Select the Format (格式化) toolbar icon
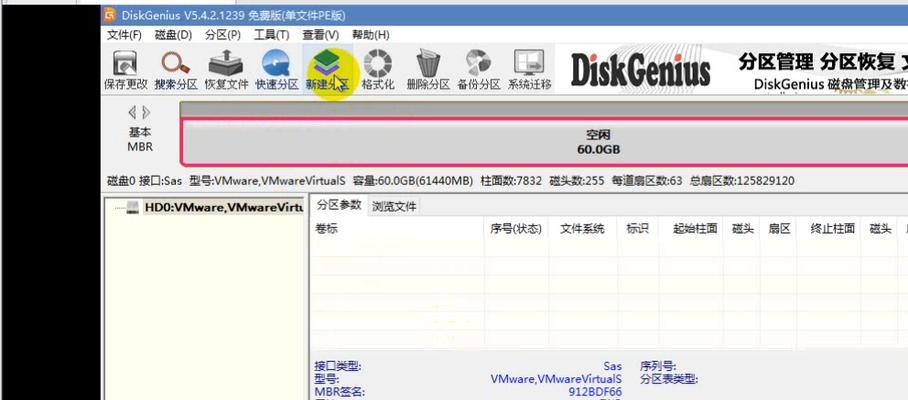Screen dimensions: 908x400 click(x=378, y=69)
